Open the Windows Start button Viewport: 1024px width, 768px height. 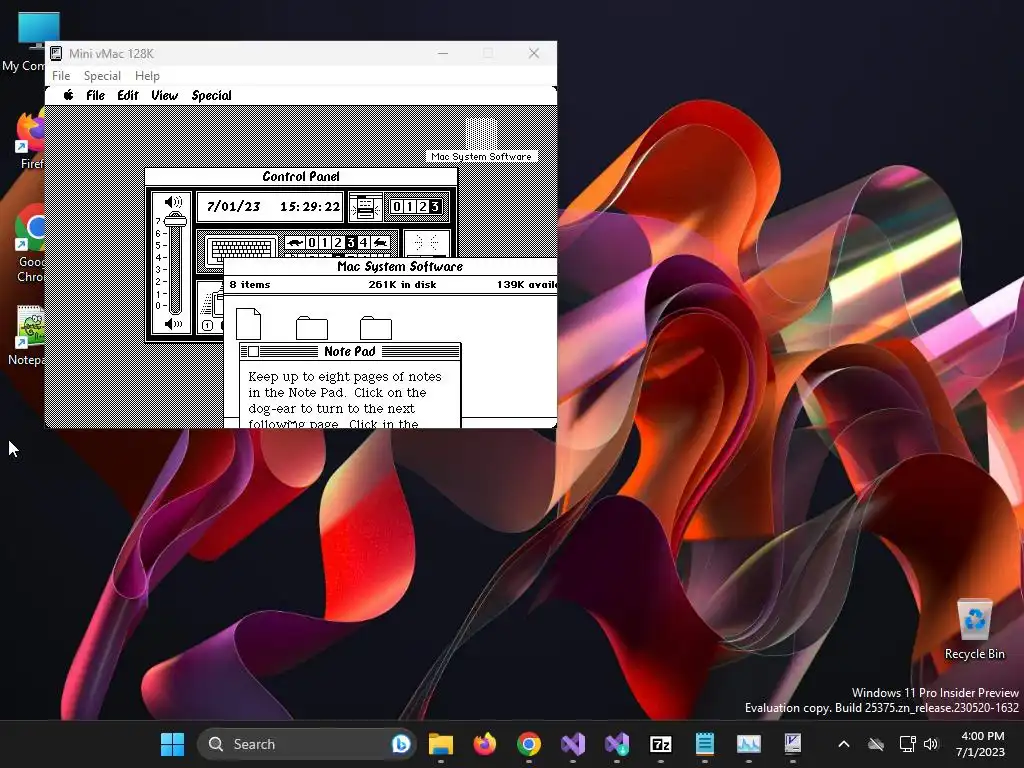point(172,744)
